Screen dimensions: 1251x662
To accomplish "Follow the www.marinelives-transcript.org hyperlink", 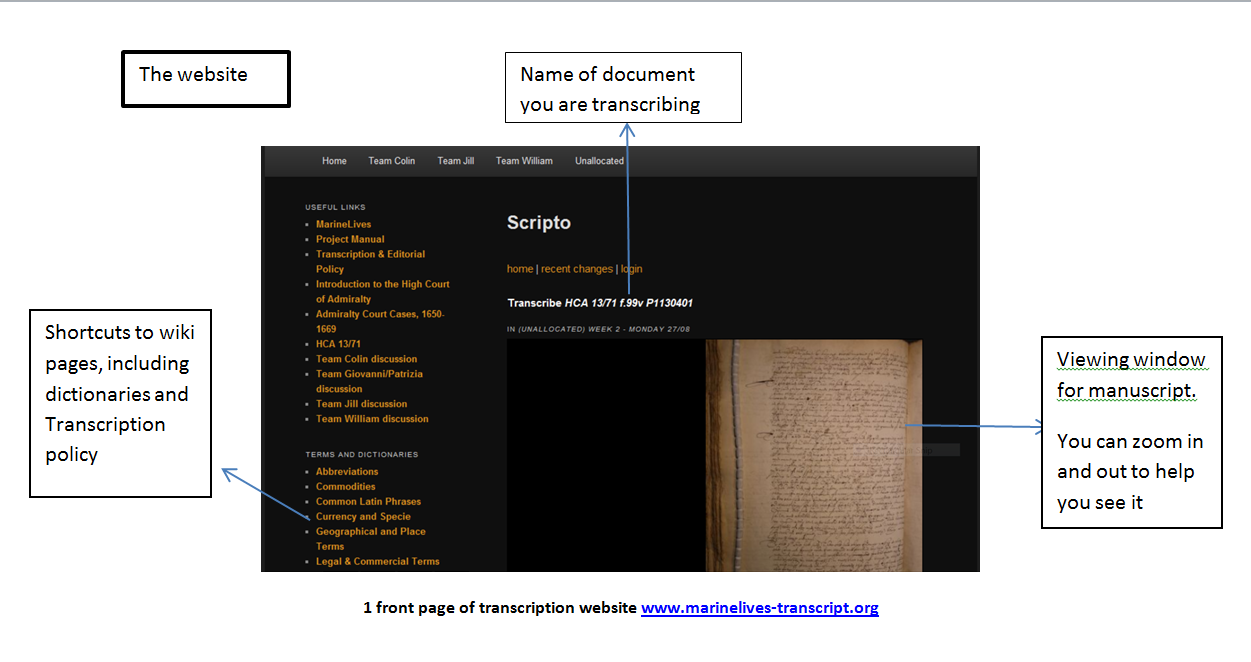I will pyautogui.click(x=759, y=608).
